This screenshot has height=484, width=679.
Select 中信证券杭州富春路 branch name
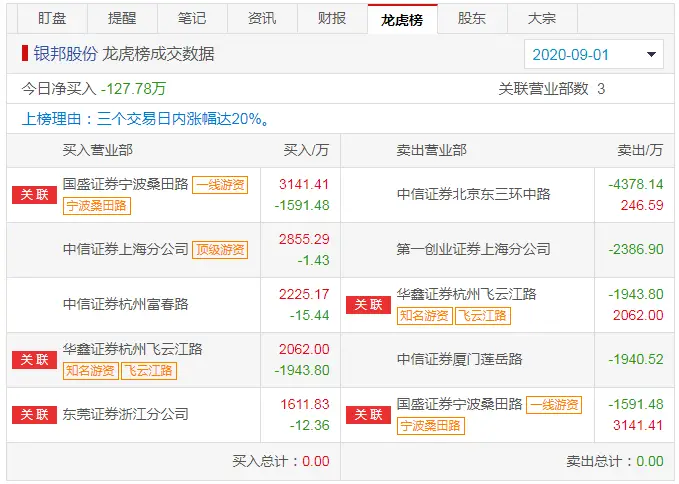click(x=126, y=304)
